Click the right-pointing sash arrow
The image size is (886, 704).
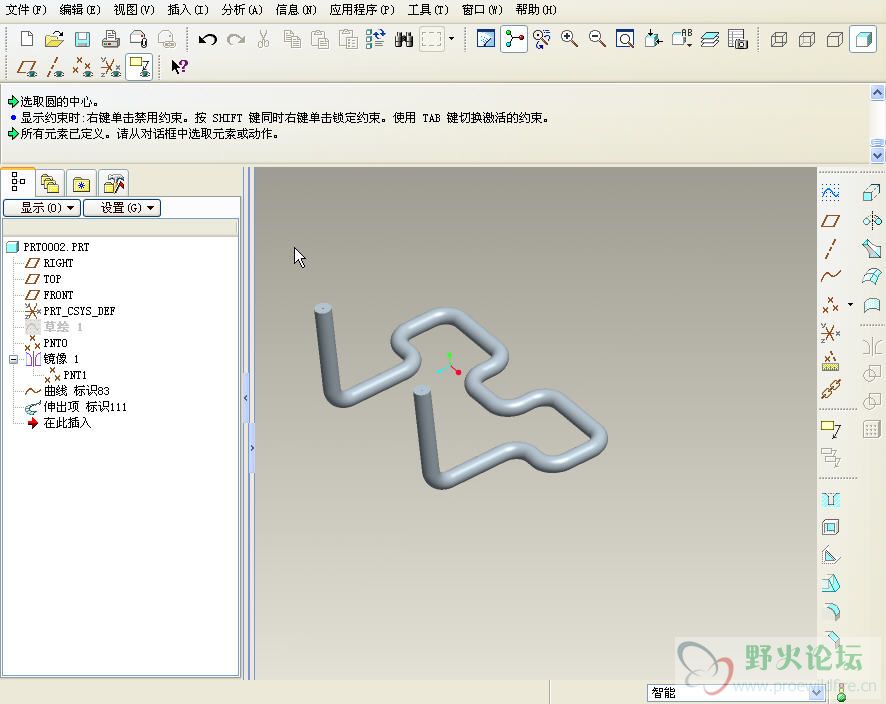click(252, 448)
